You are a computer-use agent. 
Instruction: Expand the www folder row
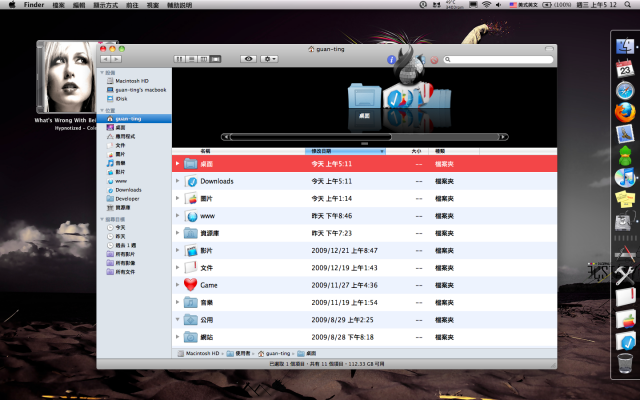[178, 216]
